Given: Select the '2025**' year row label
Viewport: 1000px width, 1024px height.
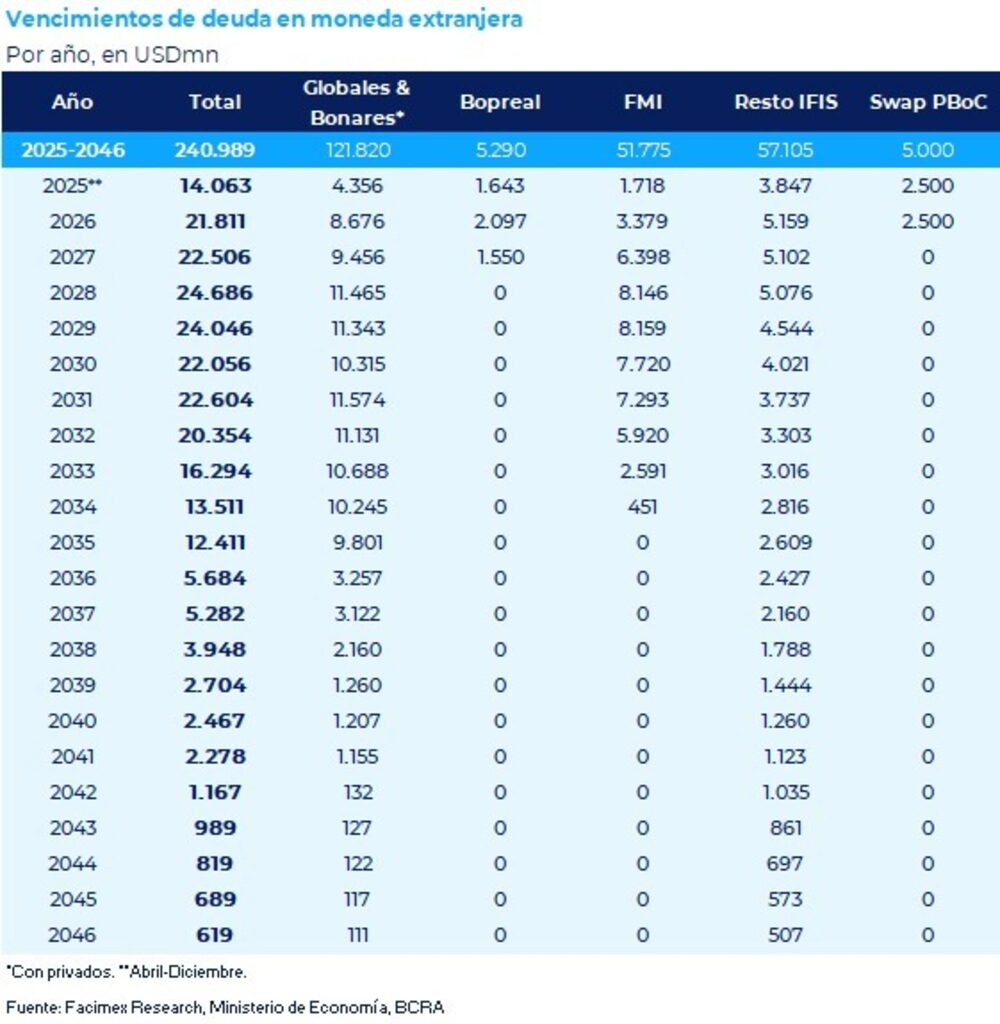Looking at the screenshot, I should pos(72,186).
